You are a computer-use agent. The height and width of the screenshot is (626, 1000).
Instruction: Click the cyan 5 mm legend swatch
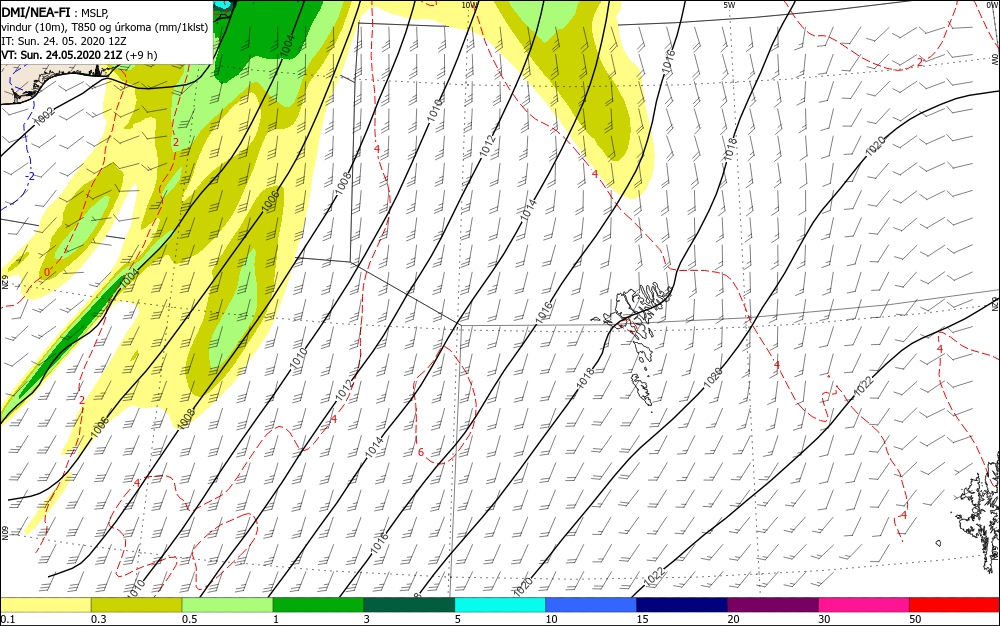point(500,605)
